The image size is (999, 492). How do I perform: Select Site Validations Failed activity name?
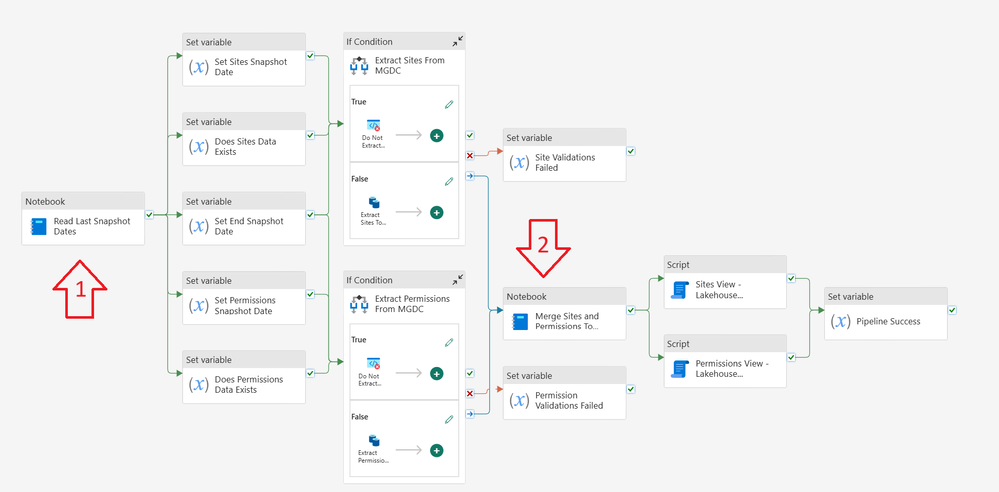(x=565, y=163)
